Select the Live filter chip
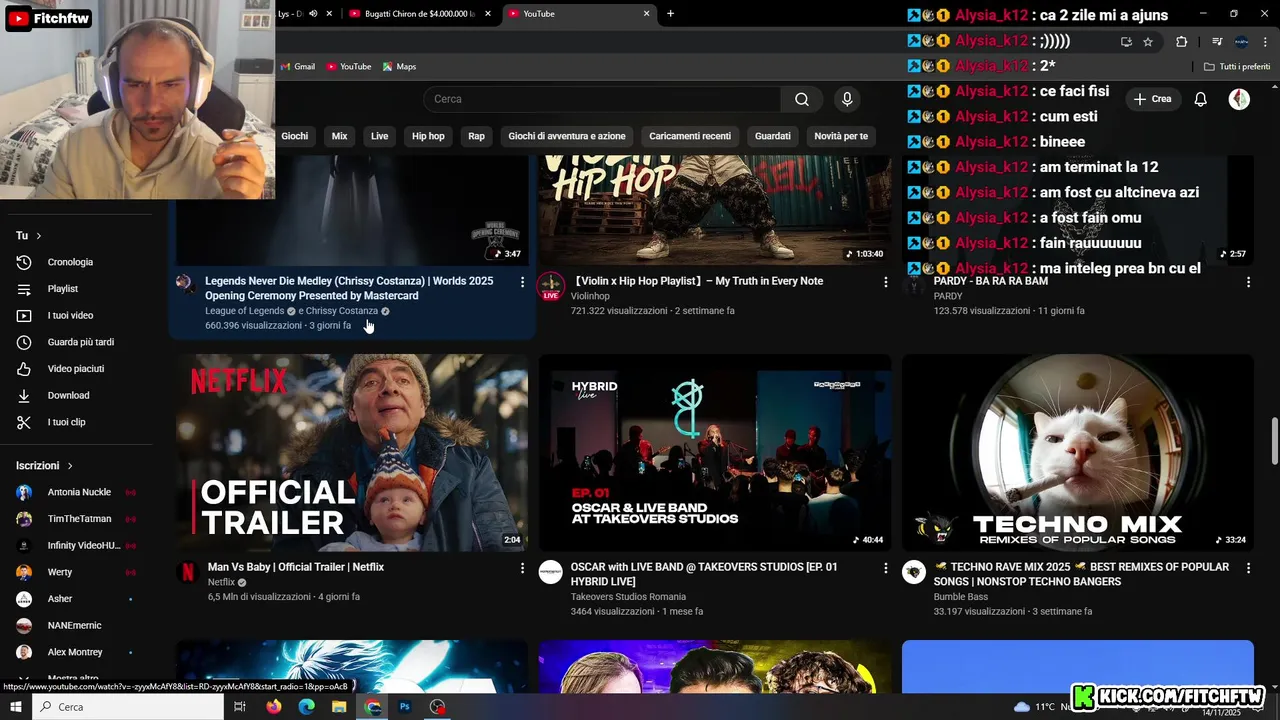This screenshot has height=720, width=1280. click(380, 136)
